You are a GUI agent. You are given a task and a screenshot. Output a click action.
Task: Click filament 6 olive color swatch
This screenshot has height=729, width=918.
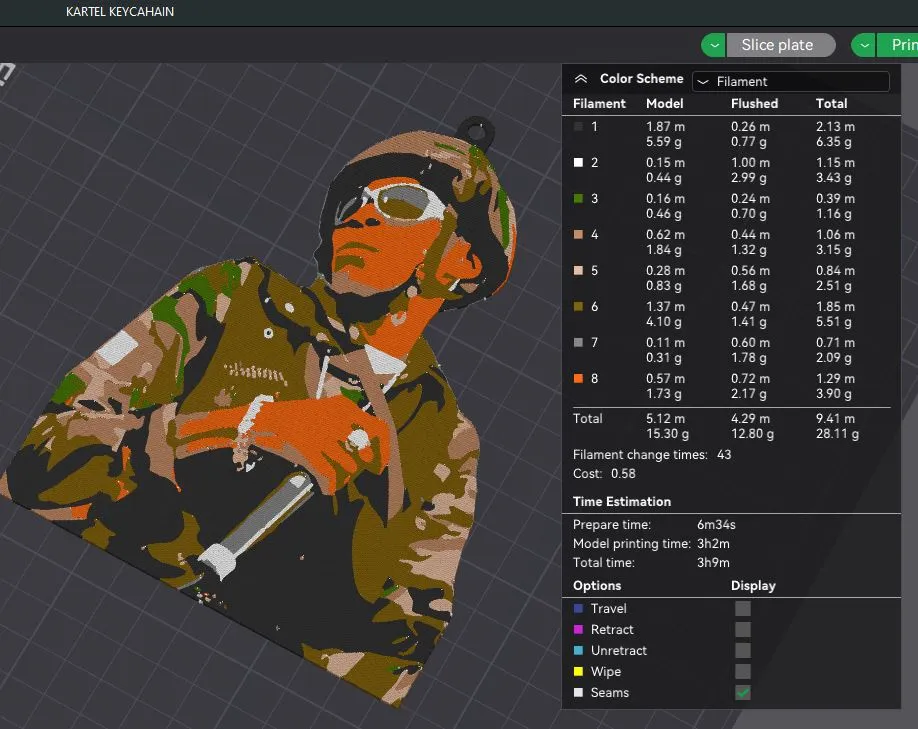(578, 306)
